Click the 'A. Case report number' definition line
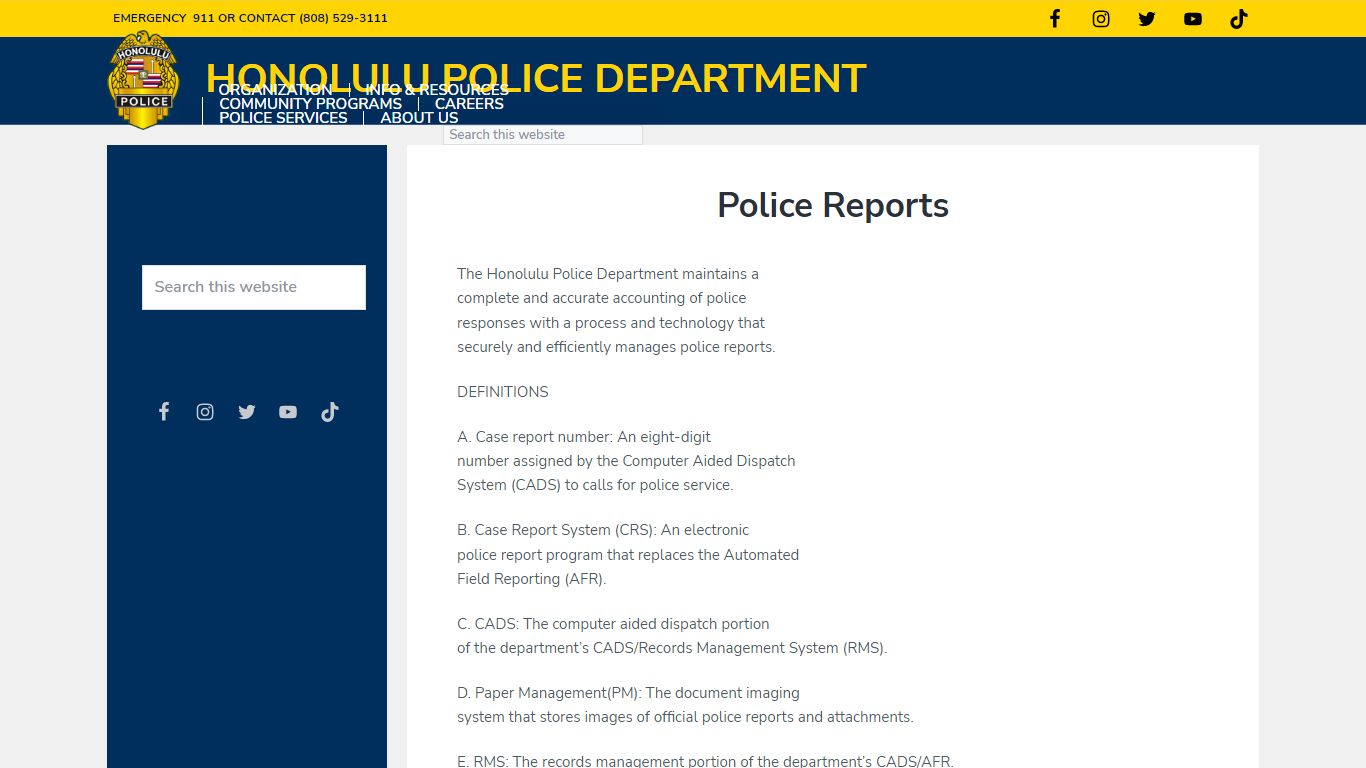Viewport: 1366px width, 768px height. [584, 437]
